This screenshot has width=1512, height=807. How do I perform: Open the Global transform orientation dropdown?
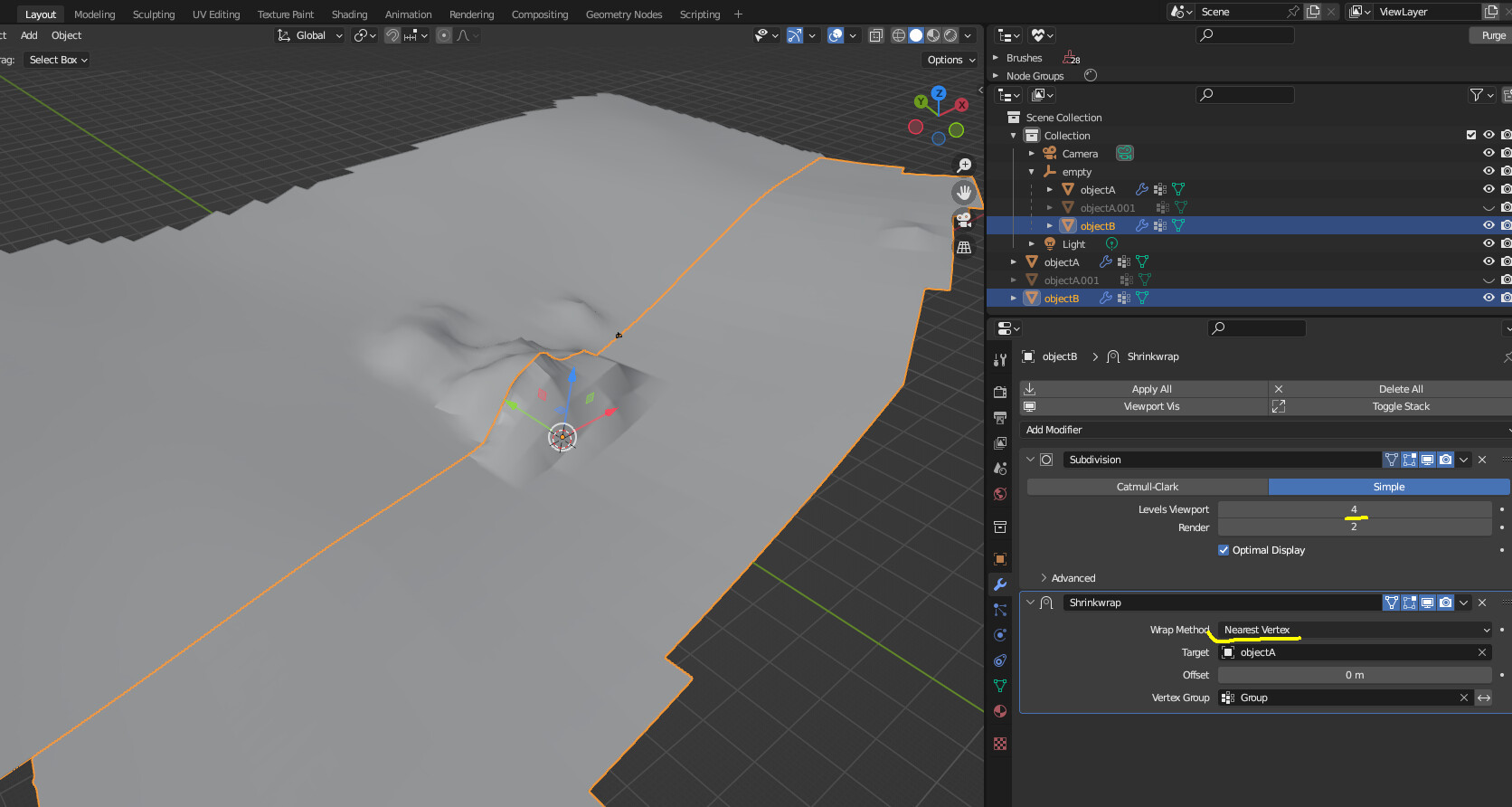(x=310, y=35)
